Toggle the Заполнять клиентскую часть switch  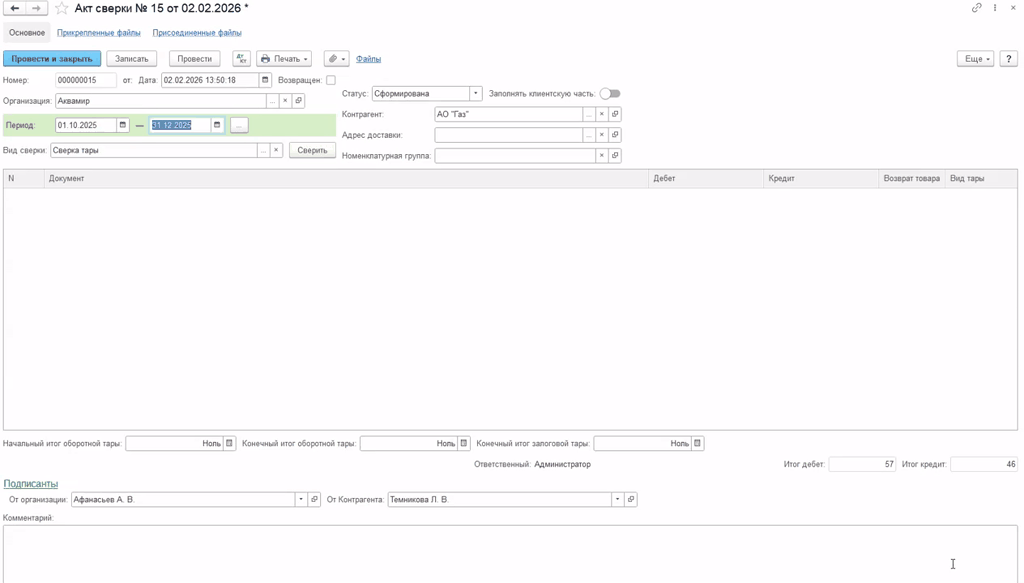click(610, 94)
